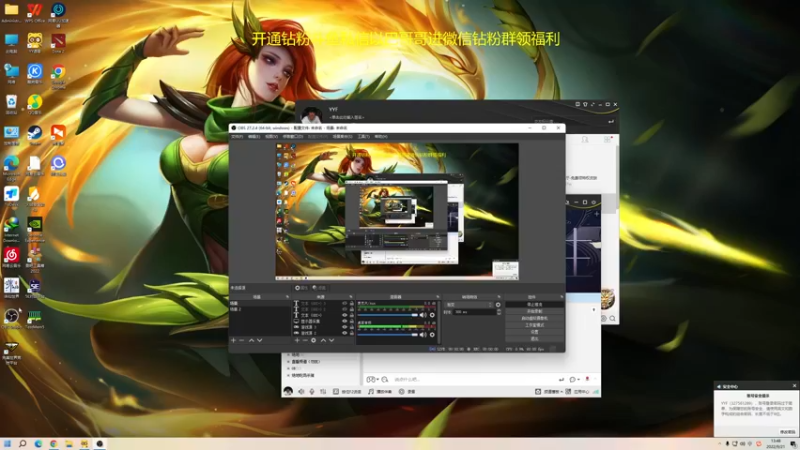Screen dimensions: 800x450
Task: Move the selected source up in the Sources list
Action: click(323, 340)
